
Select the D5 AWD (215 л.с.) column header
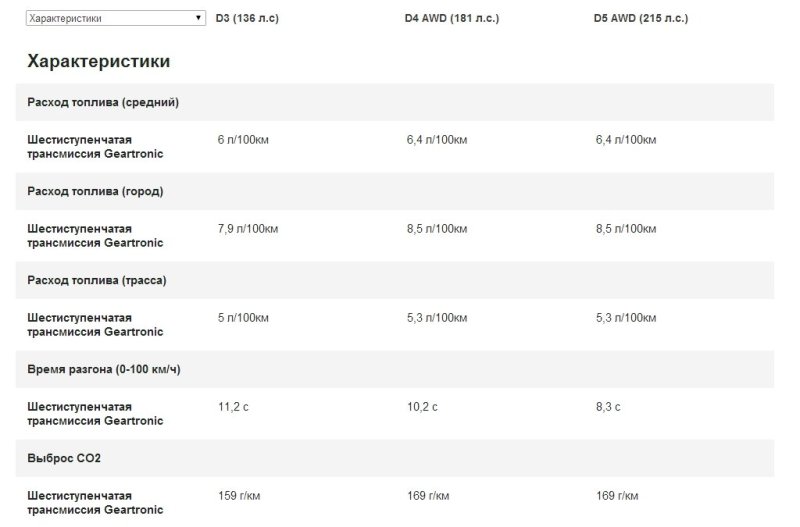tap(641, 18)
